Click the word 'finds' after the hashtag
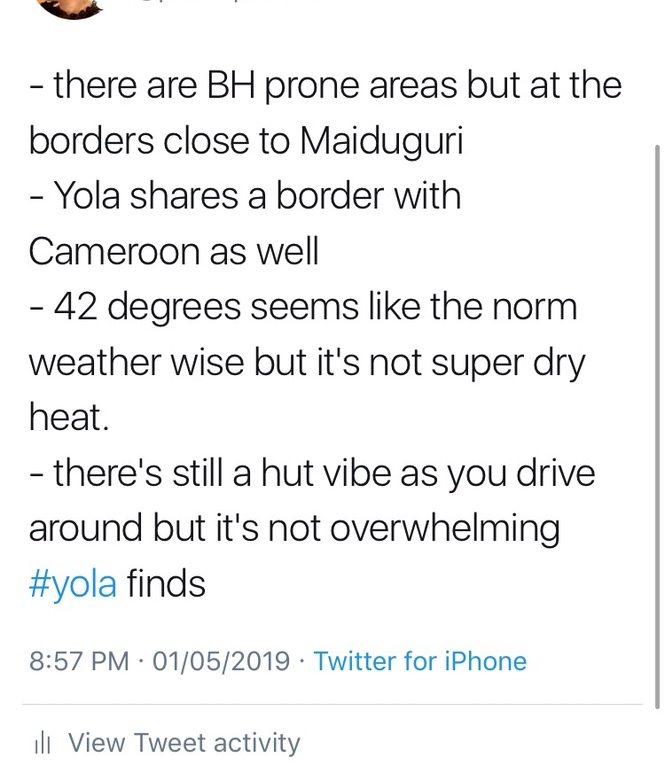The image size is (665, 768). point(166,584)
